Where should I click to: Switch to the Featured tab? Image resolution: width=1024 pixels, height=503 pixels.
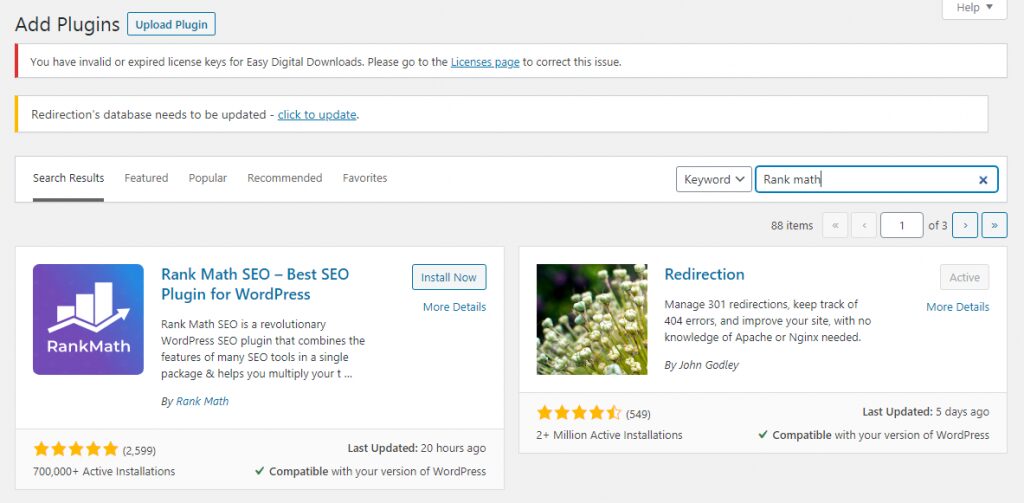coord(146,178)
